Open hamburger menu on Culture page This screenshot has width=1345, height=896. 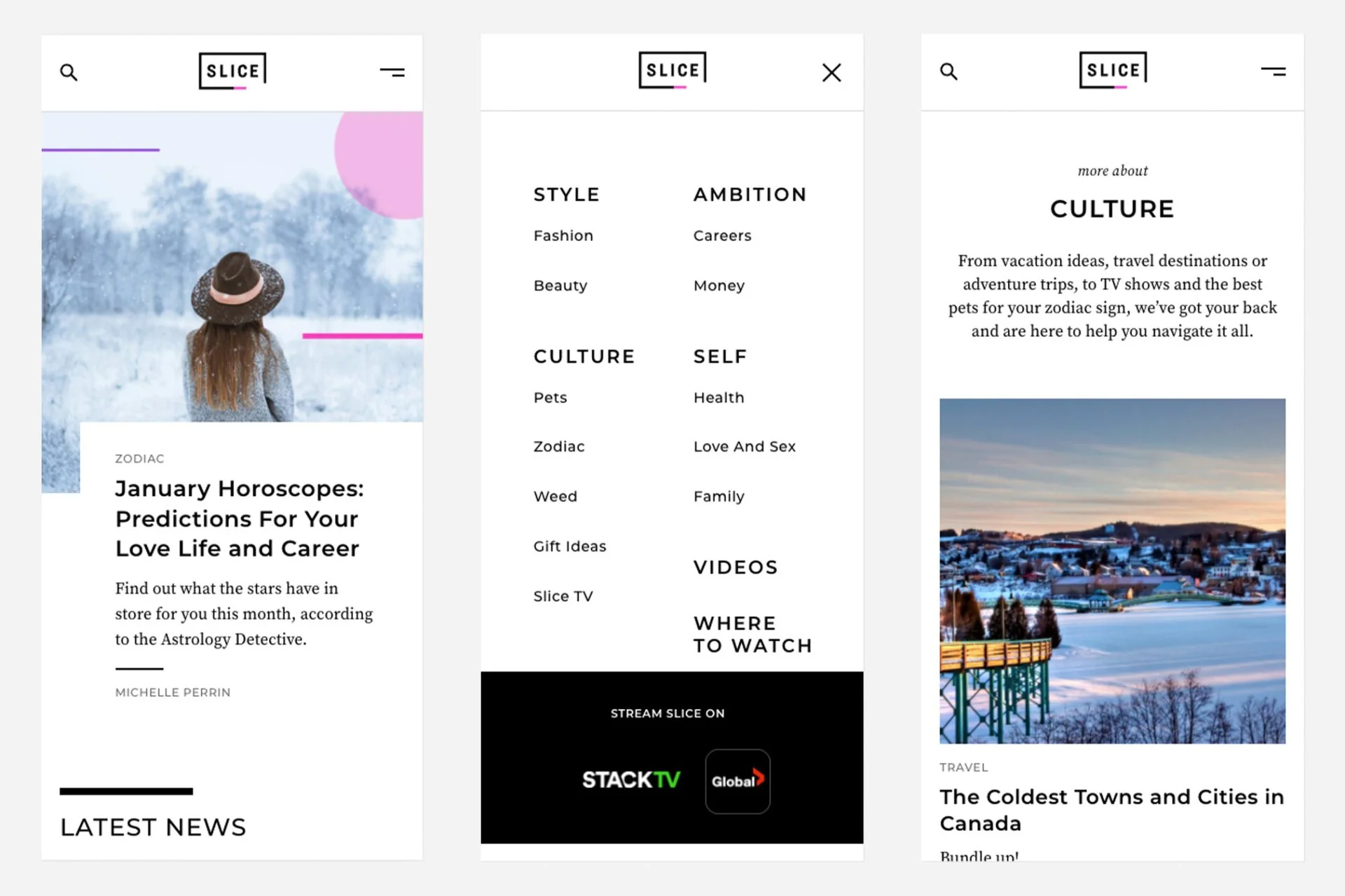[1273, 71]
